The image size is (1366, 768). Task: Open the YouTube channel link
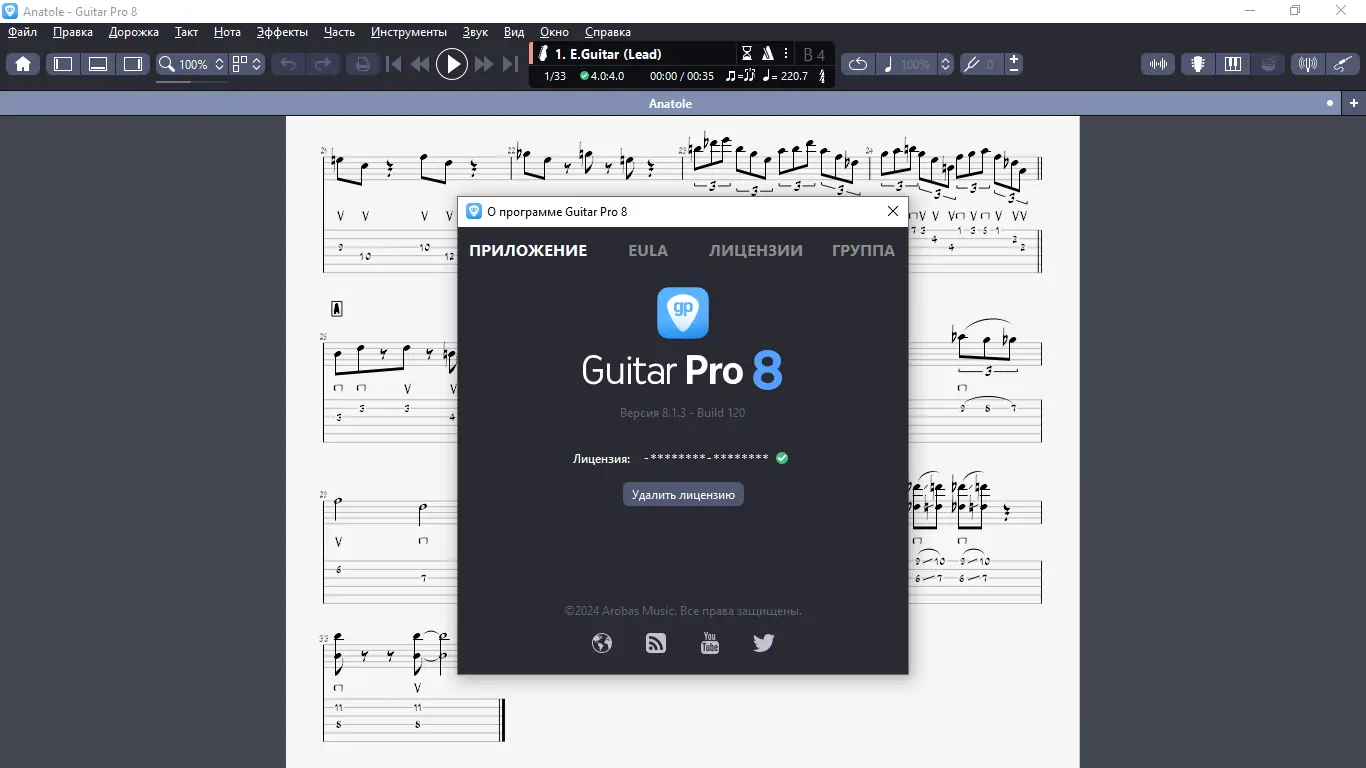pos(710,643)
